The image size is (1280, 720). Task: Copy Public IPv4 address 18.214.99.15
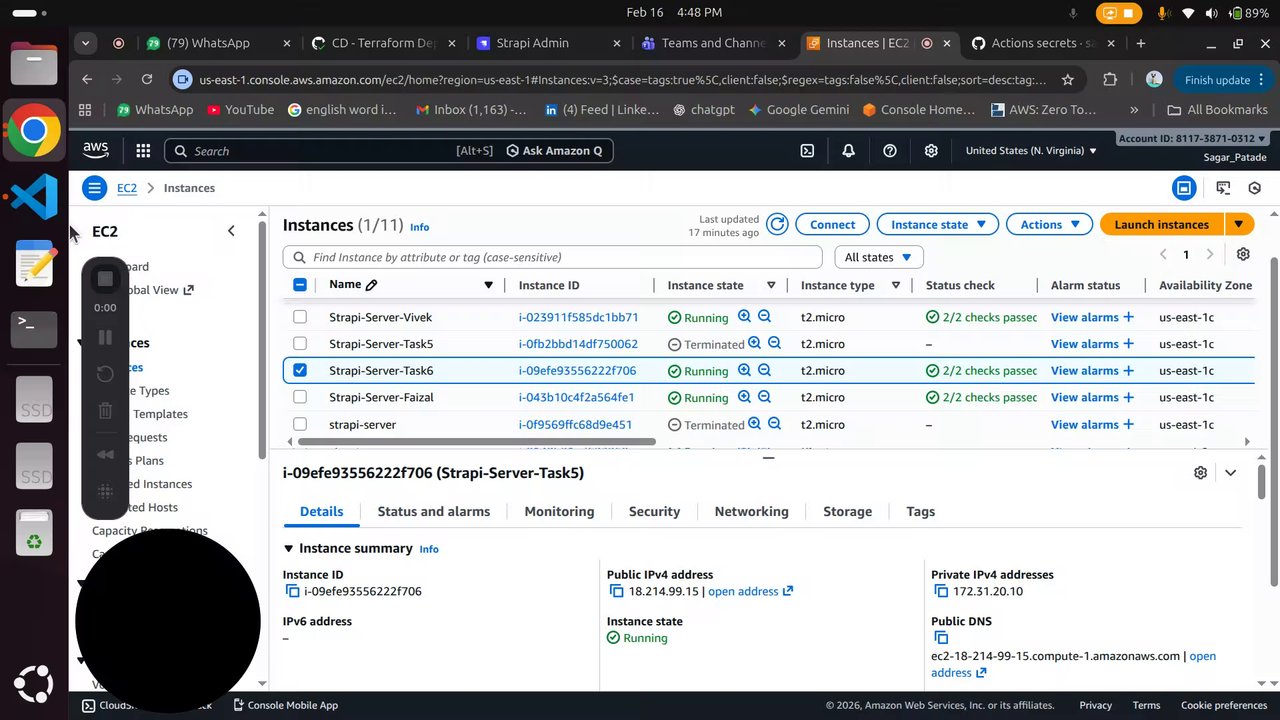tap(617, 591)
